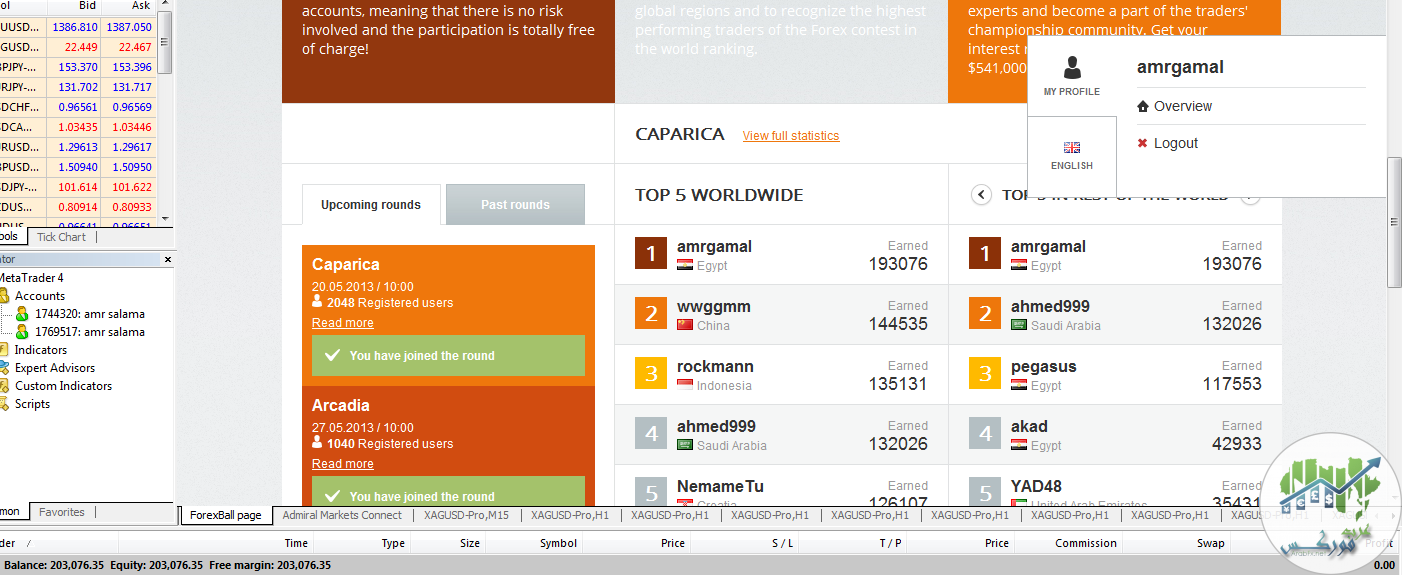Screen dimensions: 1402x575
Task: Close the Navigator panel
Action: (166, 259)
